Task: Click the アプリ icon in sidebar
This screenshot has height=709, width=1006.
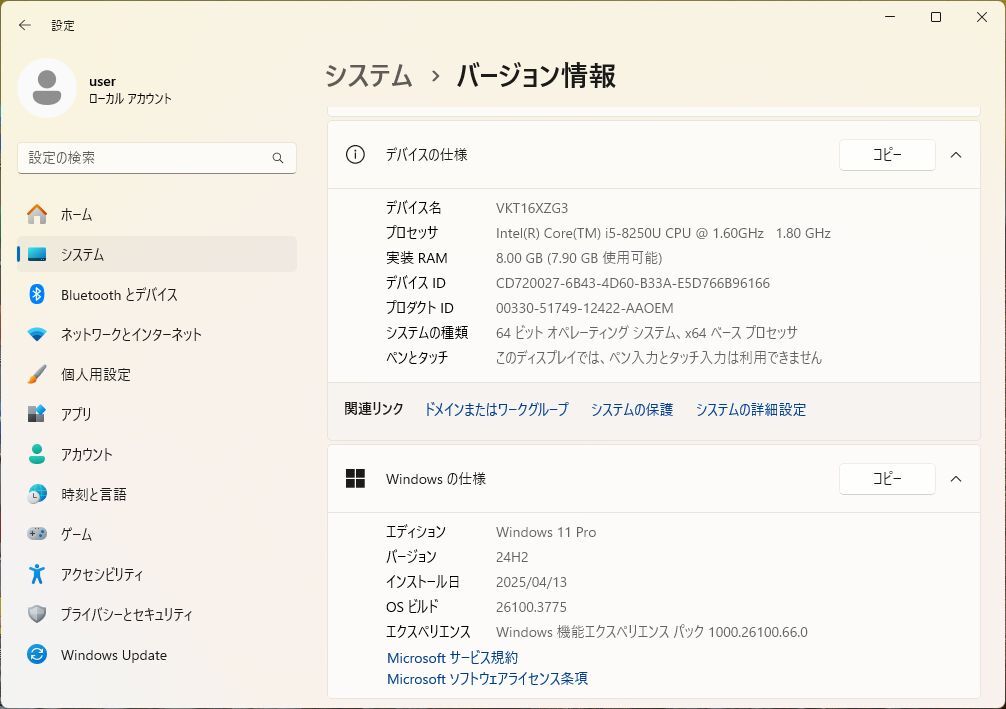Action: point(37,414)
